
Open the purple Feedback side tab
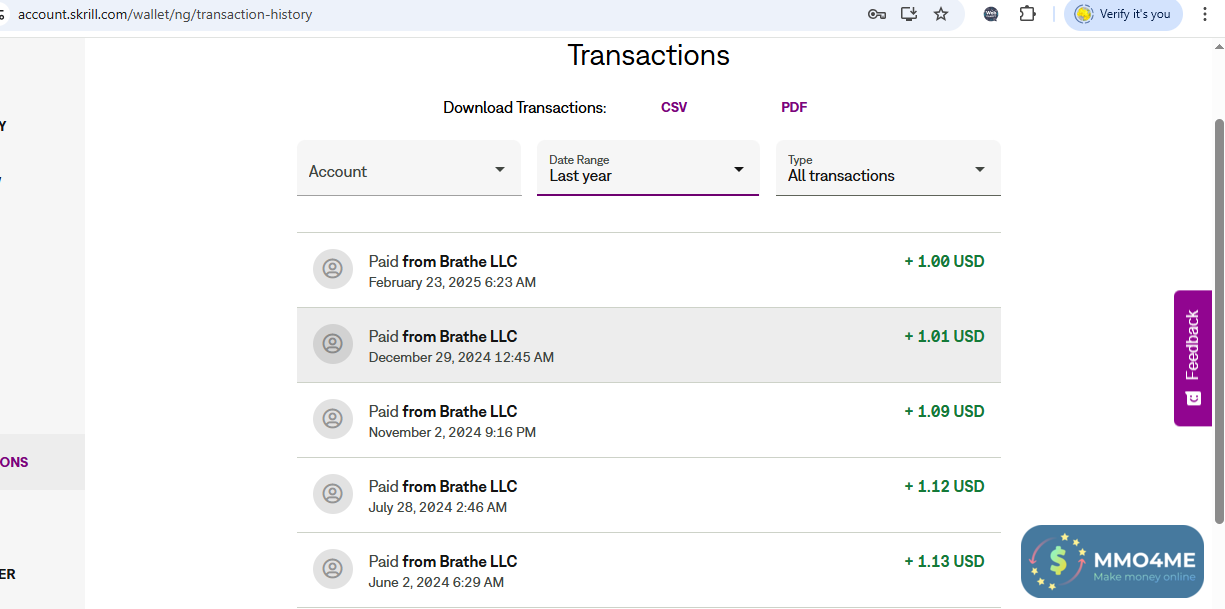click(x=1192, y=357)
